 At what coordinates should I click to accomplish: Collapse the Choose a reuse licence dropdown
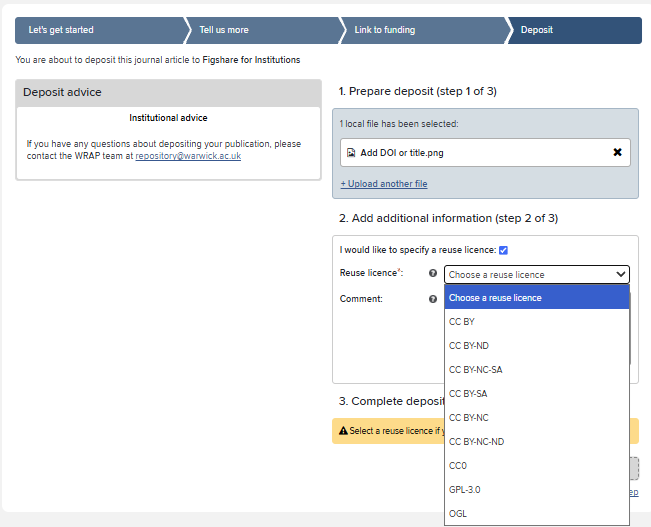click(x=537, y=275)
